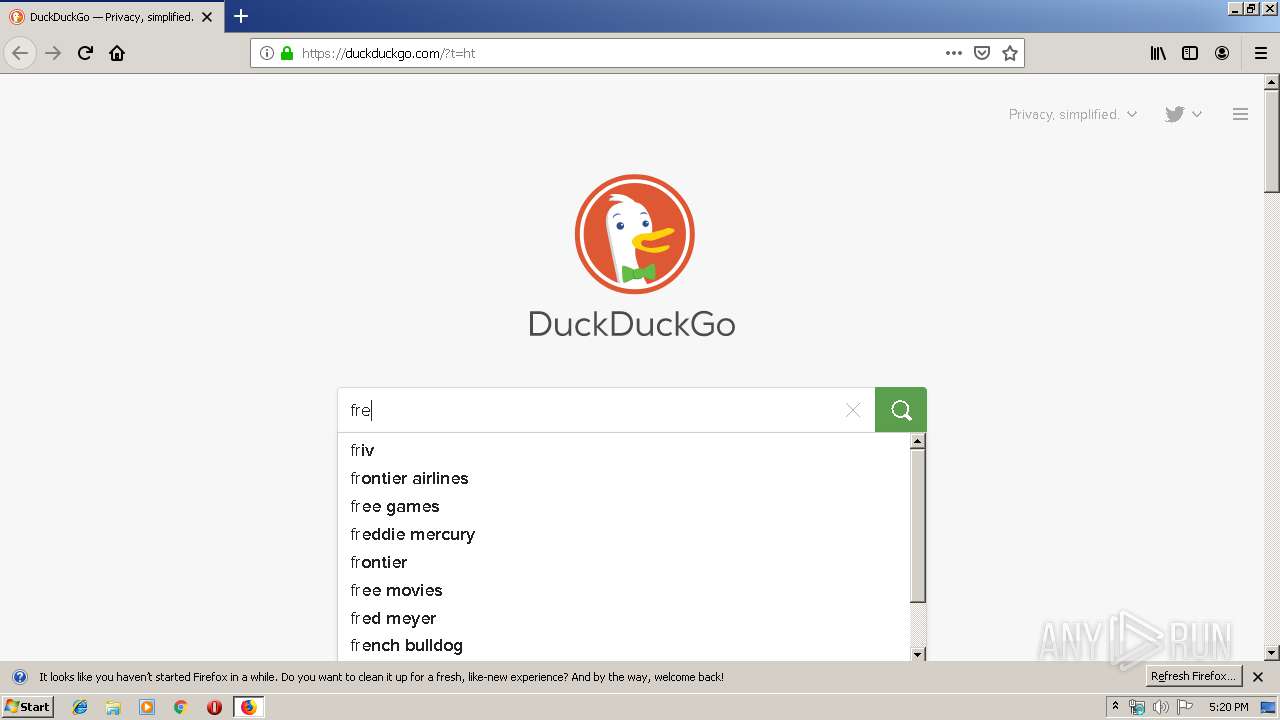Viewport: 1280px width, 720px height.
Task: Open page actions three-dot menu
Action: pyautogui.click(x=954, y=53)
